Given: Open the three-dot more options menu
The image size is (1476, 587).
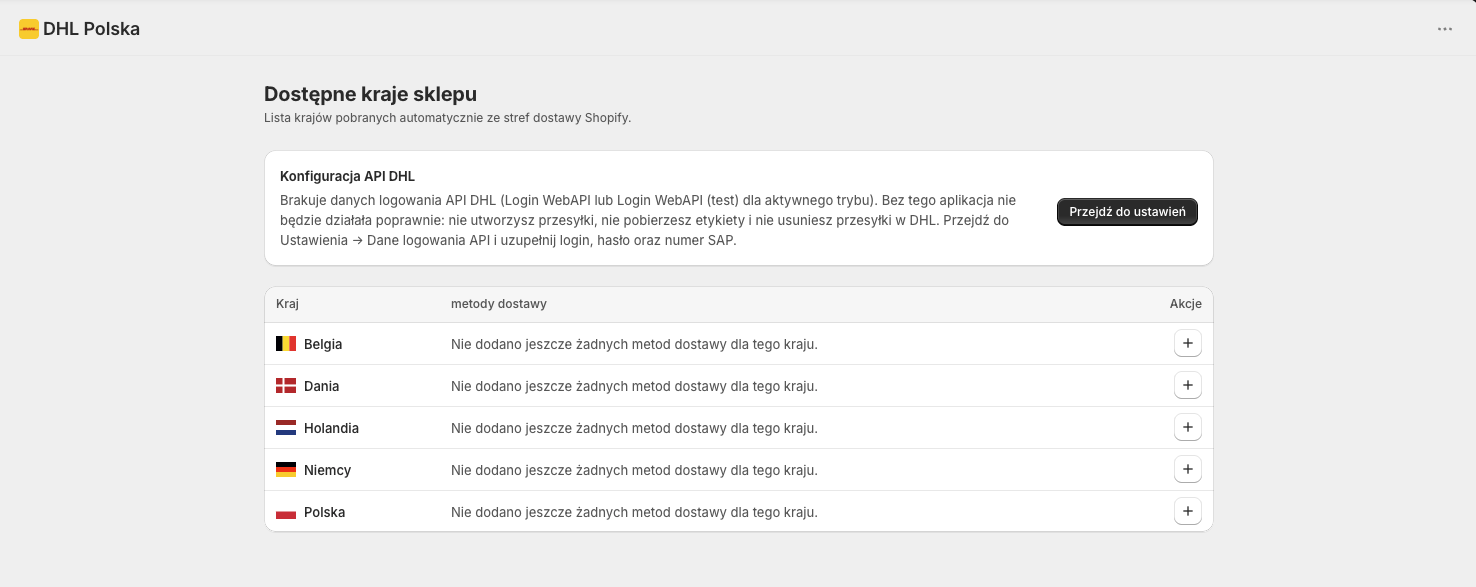Looking at the screenshot, I should (1445, 29).
